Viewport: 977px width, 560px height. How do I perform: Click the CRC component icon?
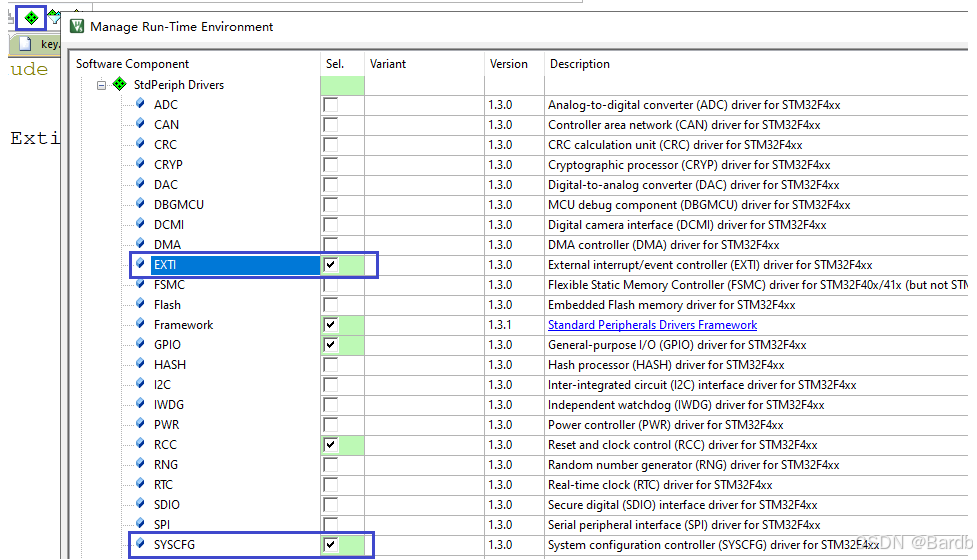click(140, 143)
